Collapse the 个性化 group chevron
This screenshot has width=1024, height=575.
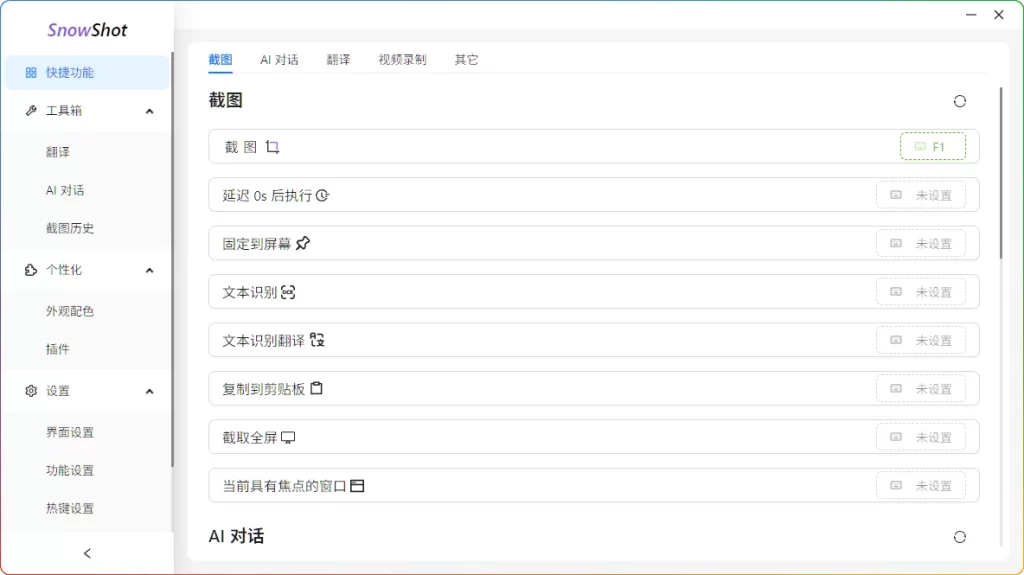(150, 271)
